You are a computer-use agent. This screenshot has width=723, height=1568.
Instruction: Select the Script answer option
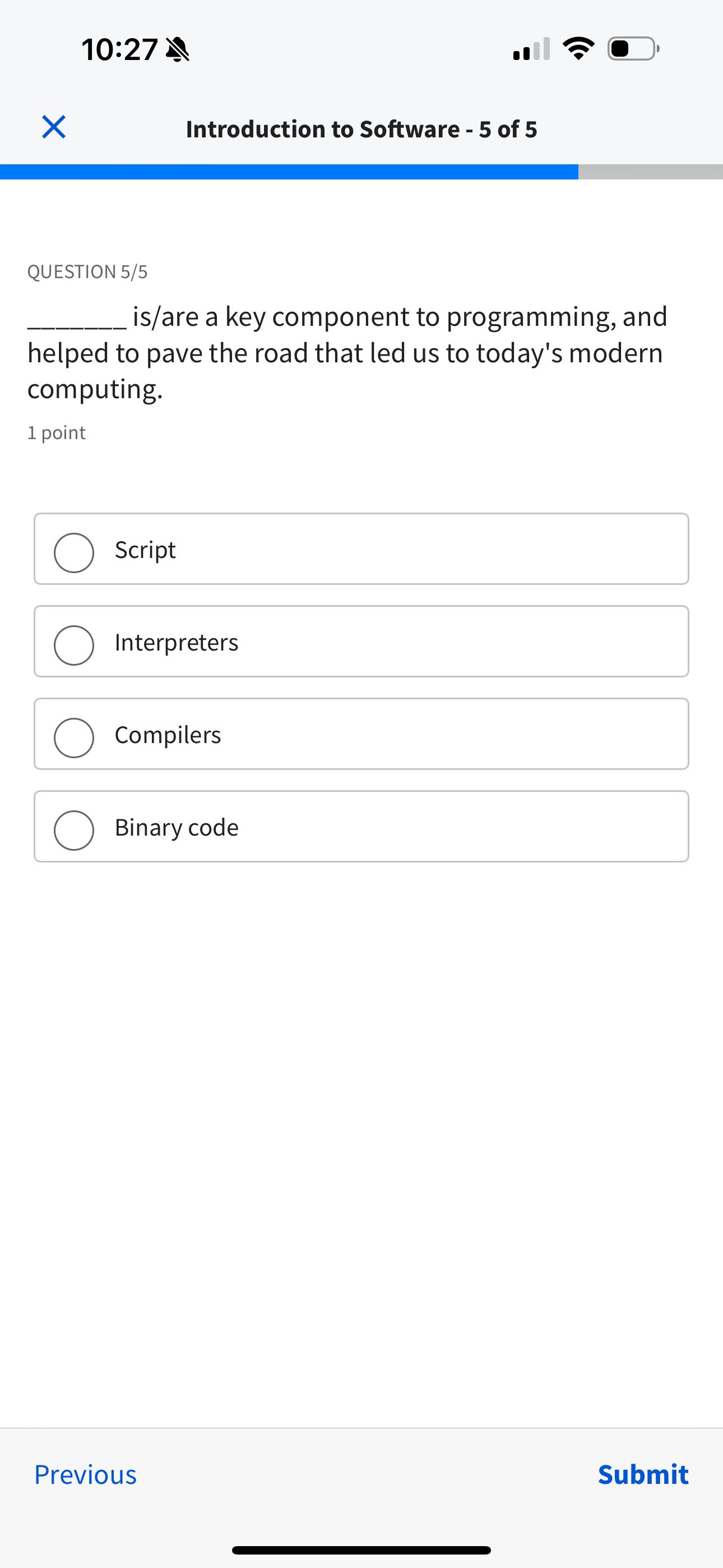click(x=361, y=549)
